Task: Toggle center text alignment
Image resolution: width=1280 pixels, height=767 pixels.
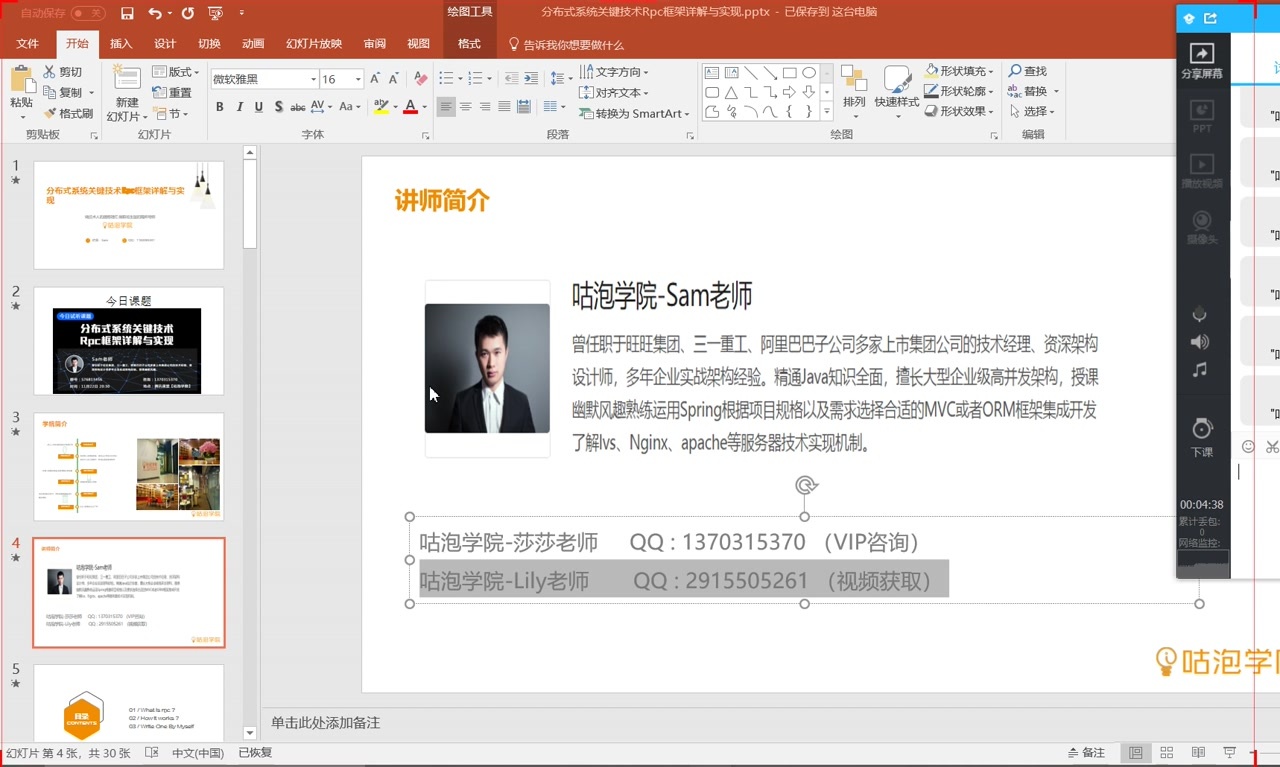Action: coord(466,107)
